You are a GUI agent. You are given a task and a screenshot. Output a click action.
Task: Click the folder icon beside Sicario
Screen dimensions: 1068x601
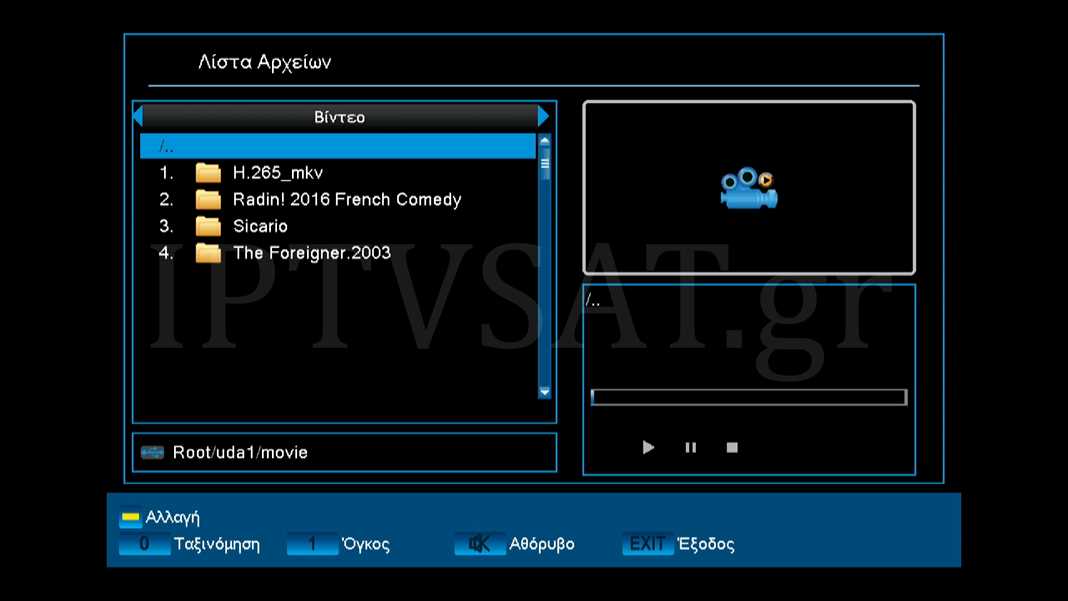[x=208, y=226]
